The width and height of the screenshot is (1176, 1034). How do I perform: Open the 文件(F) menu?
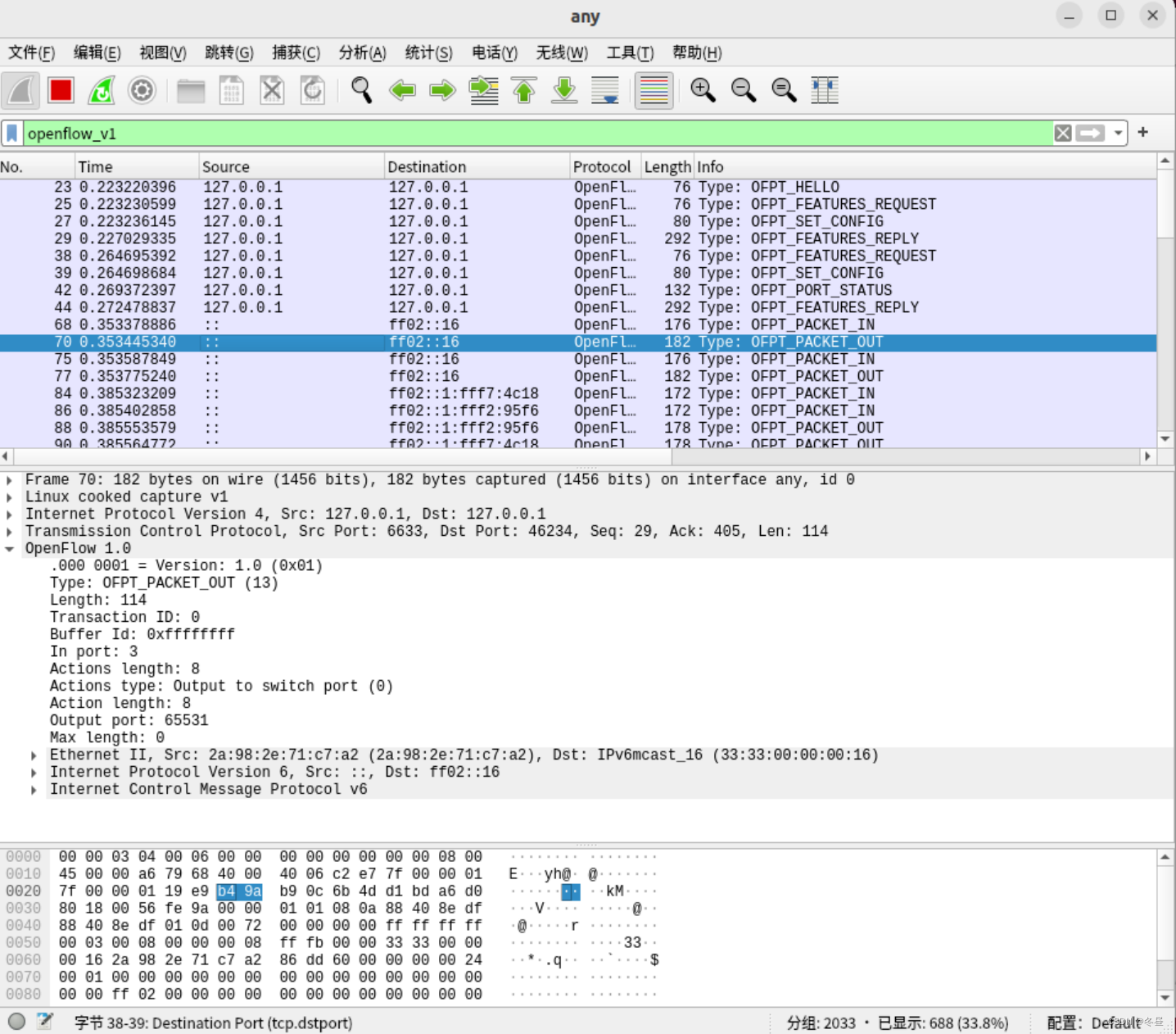pos(32,52)
